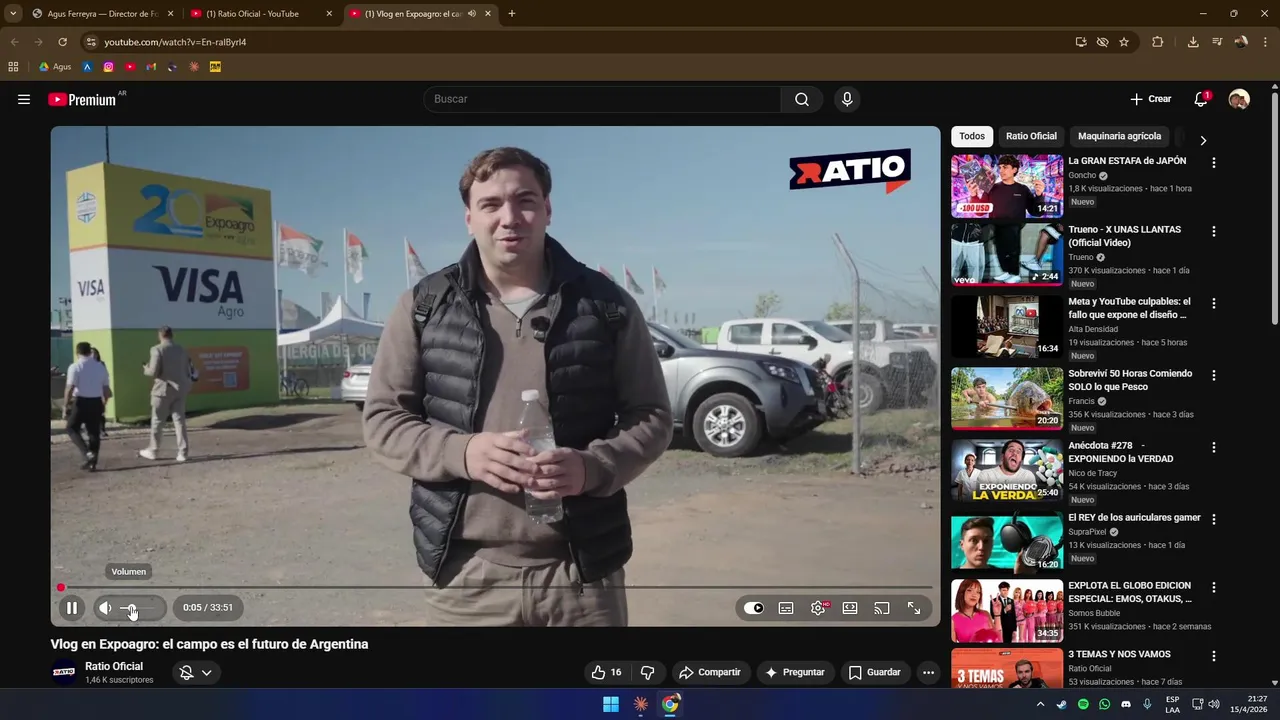Open options for Anécdota #278 video
The width and height of the screenshot is (1280, 720).
tap(1214, 447)
